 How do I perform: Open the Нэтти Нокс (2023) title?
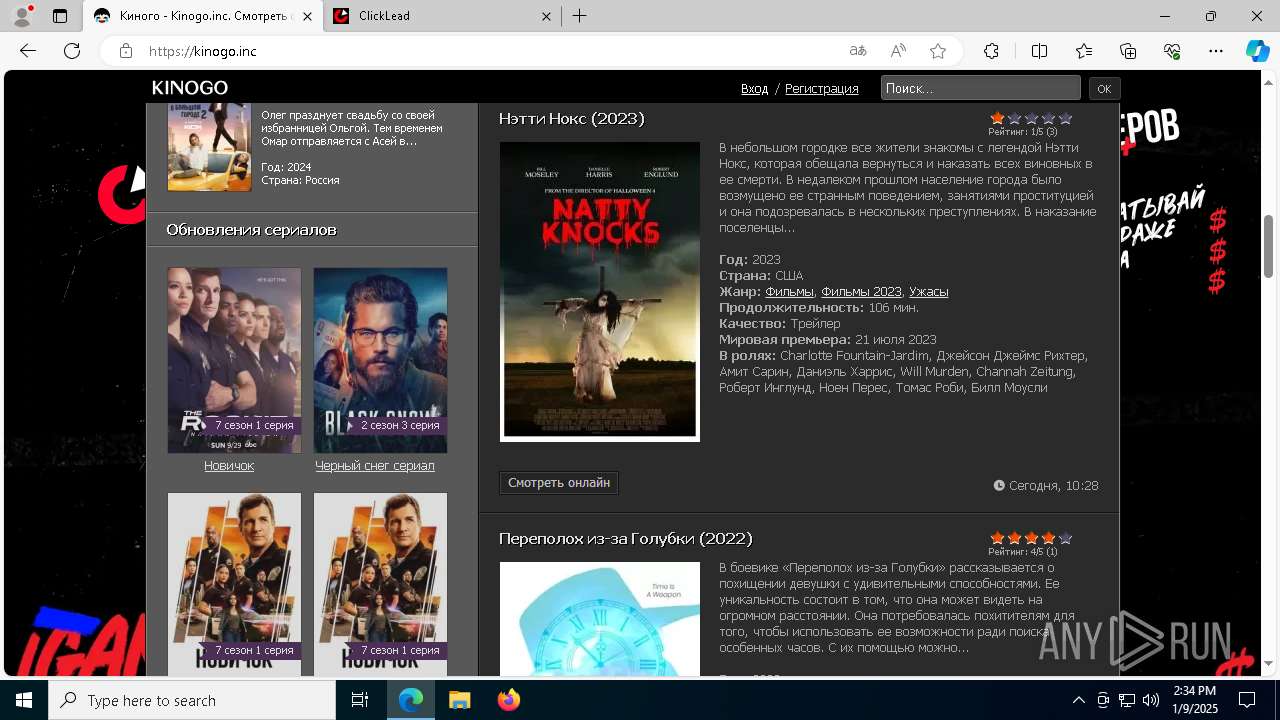click(x=571, y=119)
